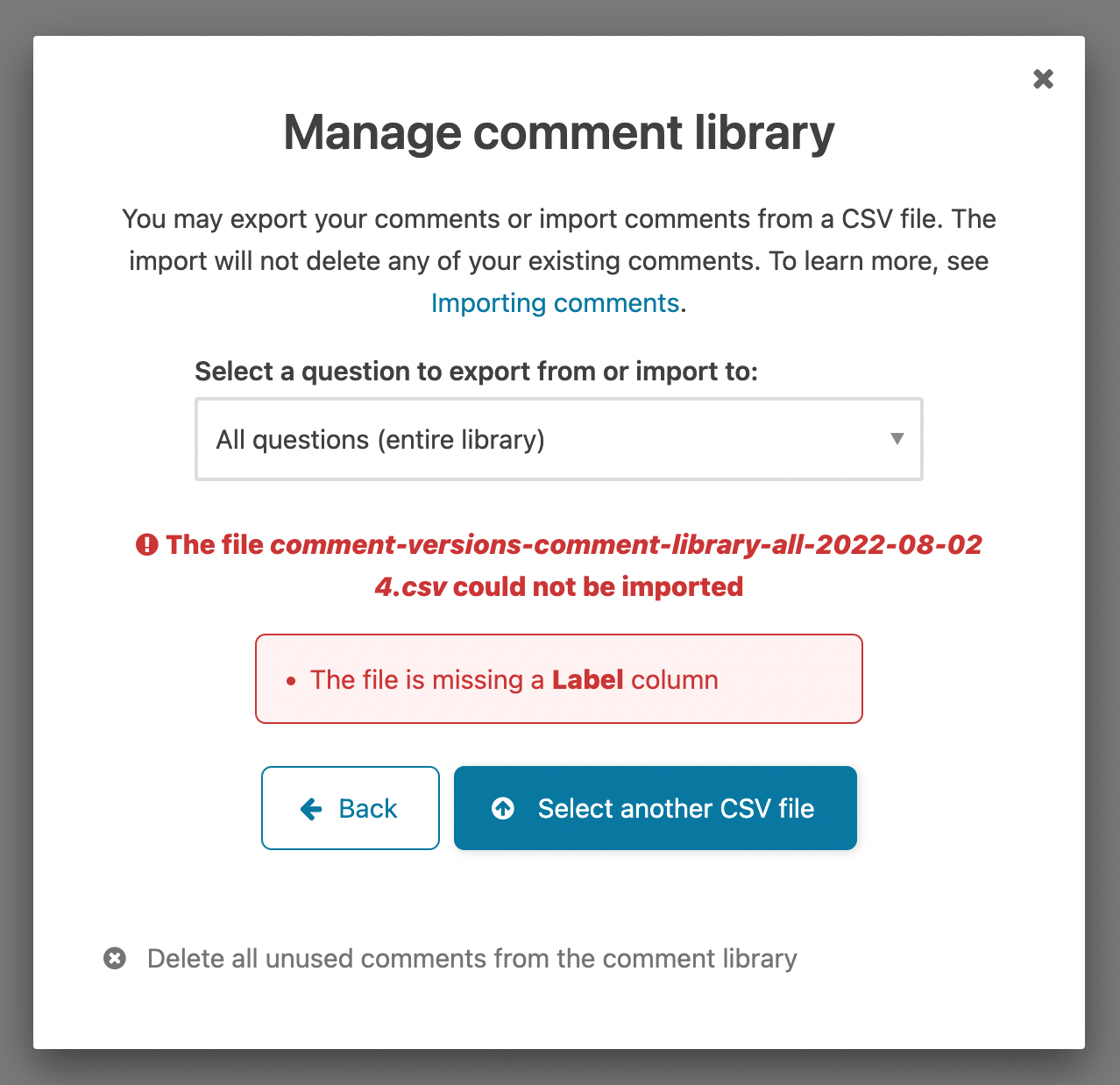Open the Importing comments help link
The height and width of the screenshot is (1085, 1120).
556,303
